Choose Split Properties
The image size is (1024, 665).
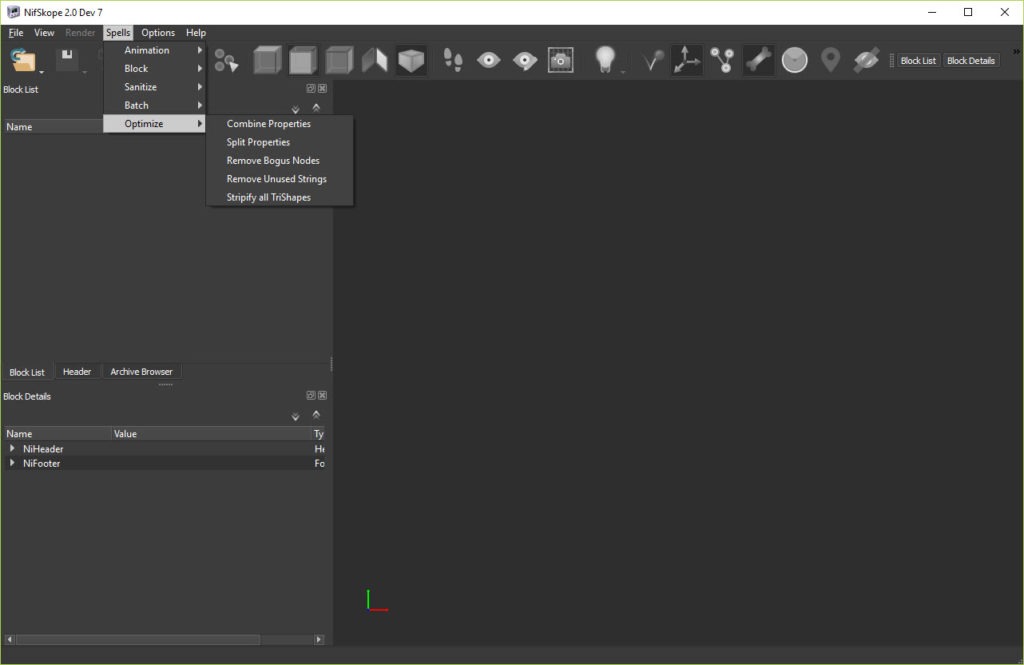[x=280, y=142]
